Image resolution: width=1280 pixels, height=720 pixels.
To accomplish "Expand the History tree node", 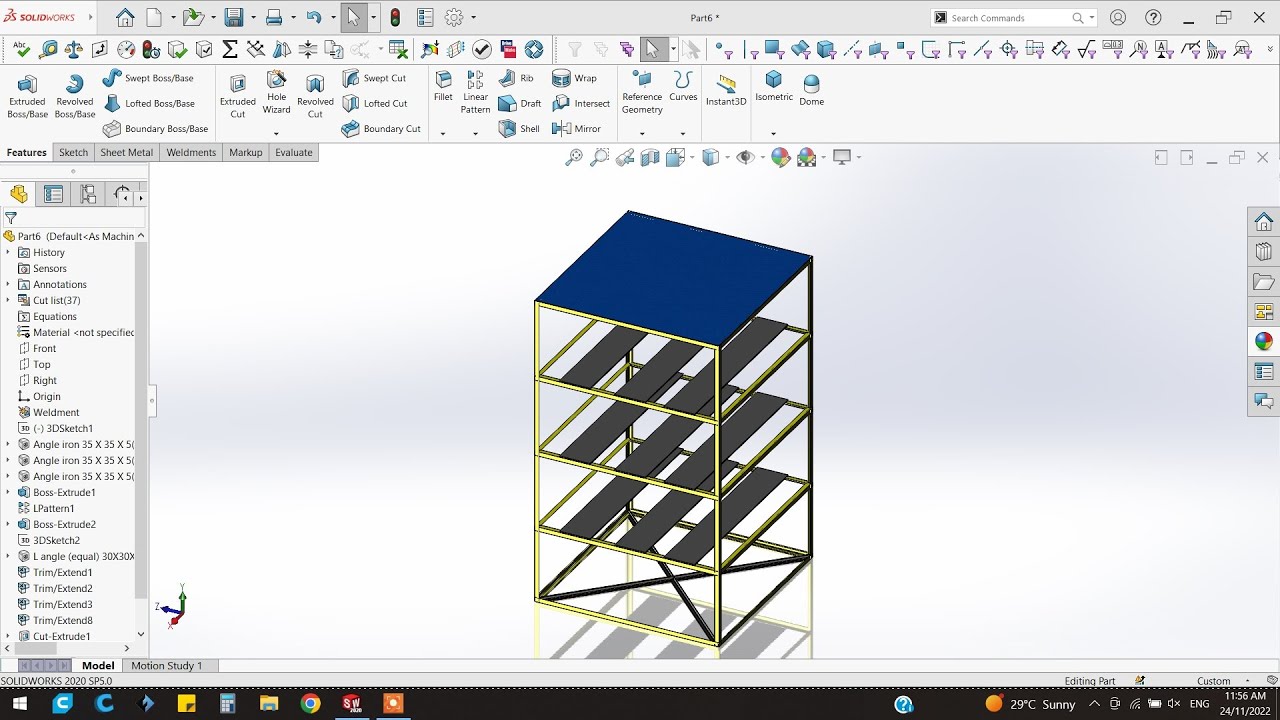I will click(8, 252).
